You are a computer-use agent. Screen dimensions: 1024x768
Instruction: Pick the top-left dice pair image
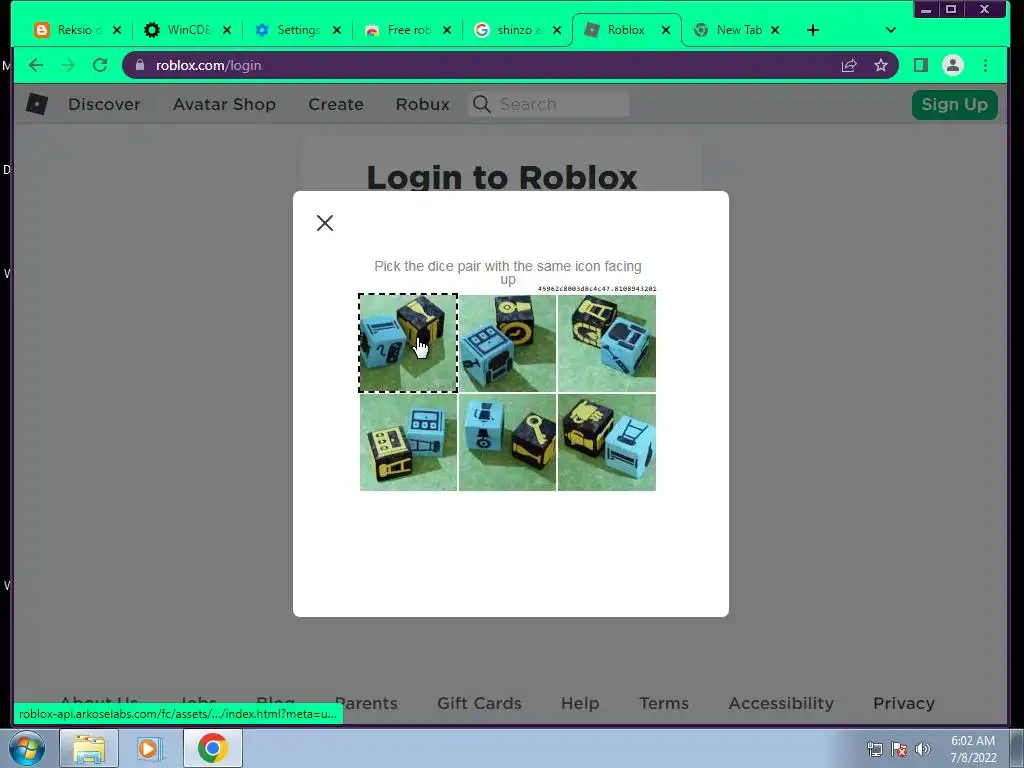[x=408, y=343]
